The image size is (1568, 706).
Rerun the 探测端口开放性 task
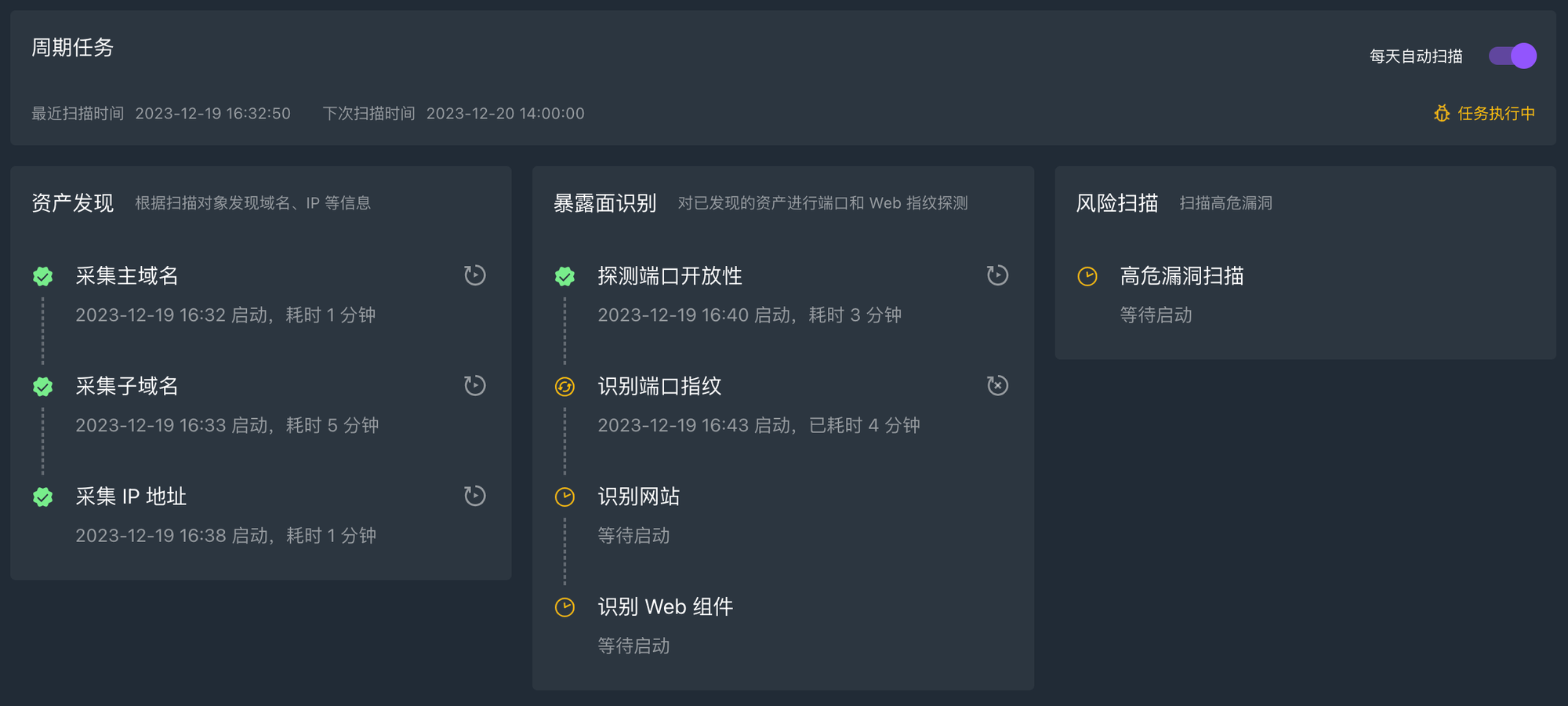pos(997,275)
